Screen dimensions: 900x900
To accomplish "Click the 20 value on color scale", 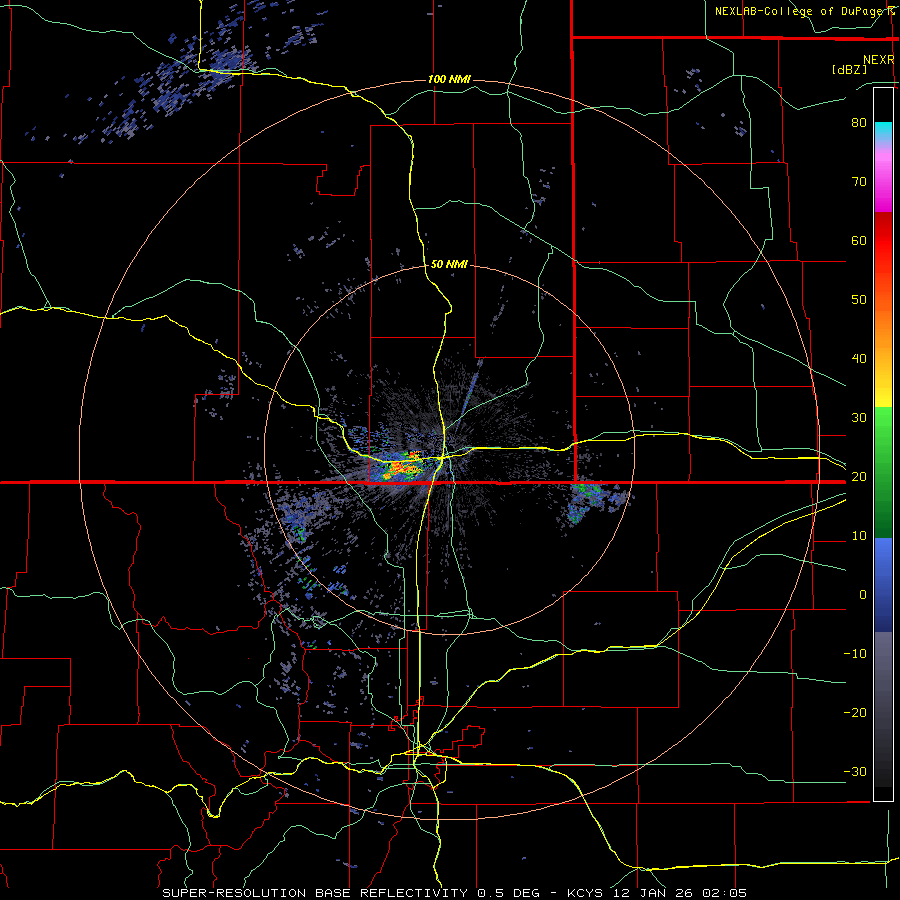I will [859, 477].
